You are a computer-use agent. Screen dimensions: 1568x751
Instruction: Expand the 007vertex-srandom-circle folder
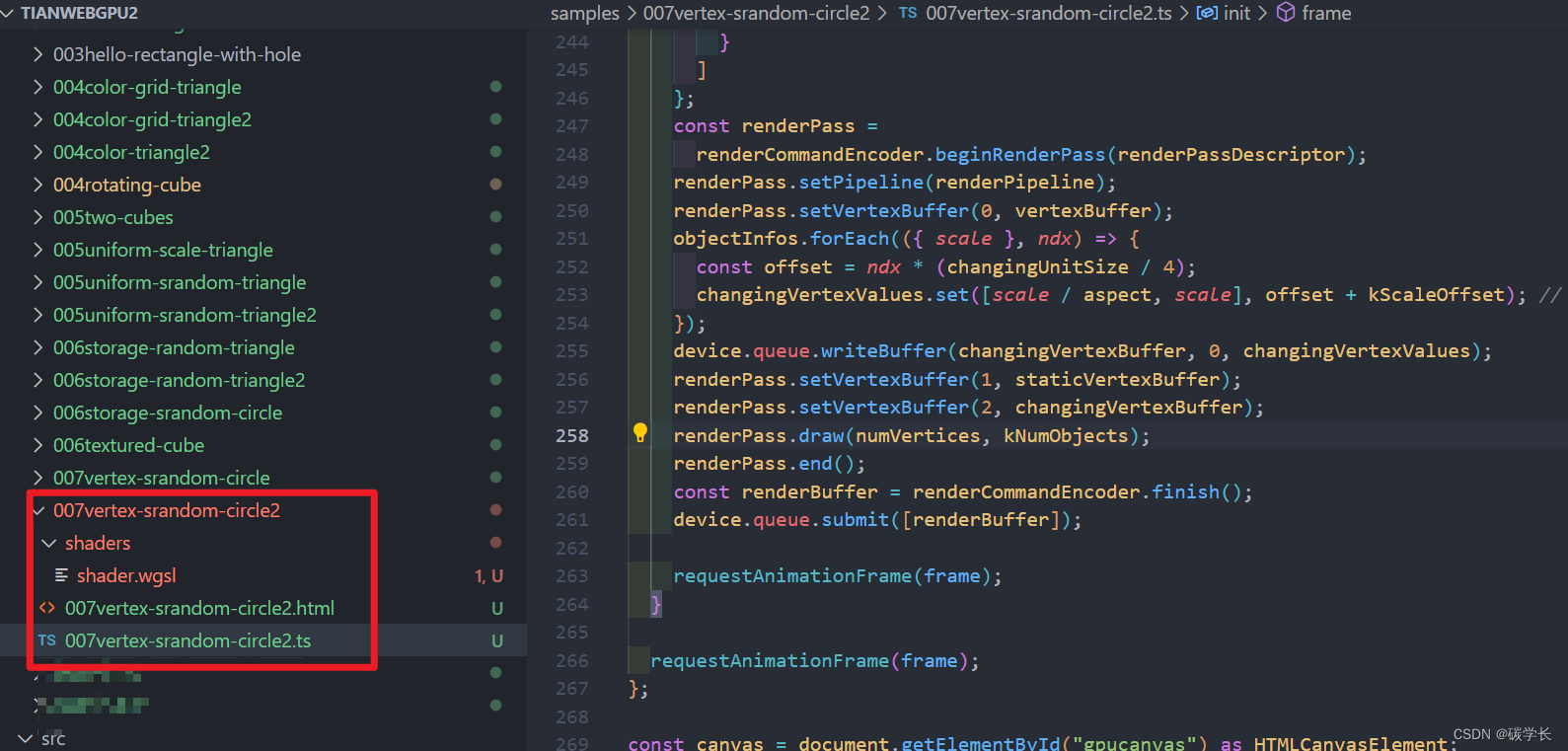[x=38, y=478]
